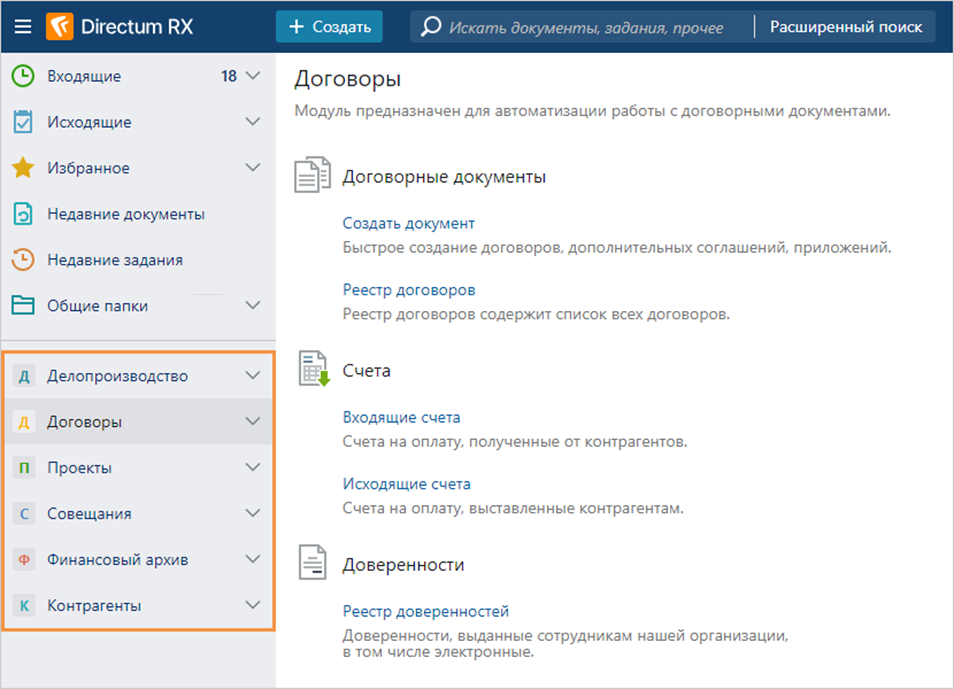Expand the Общие папки chevron
Image resolution: width=954 pixels, height=689 pixels.
click(252, 306)
